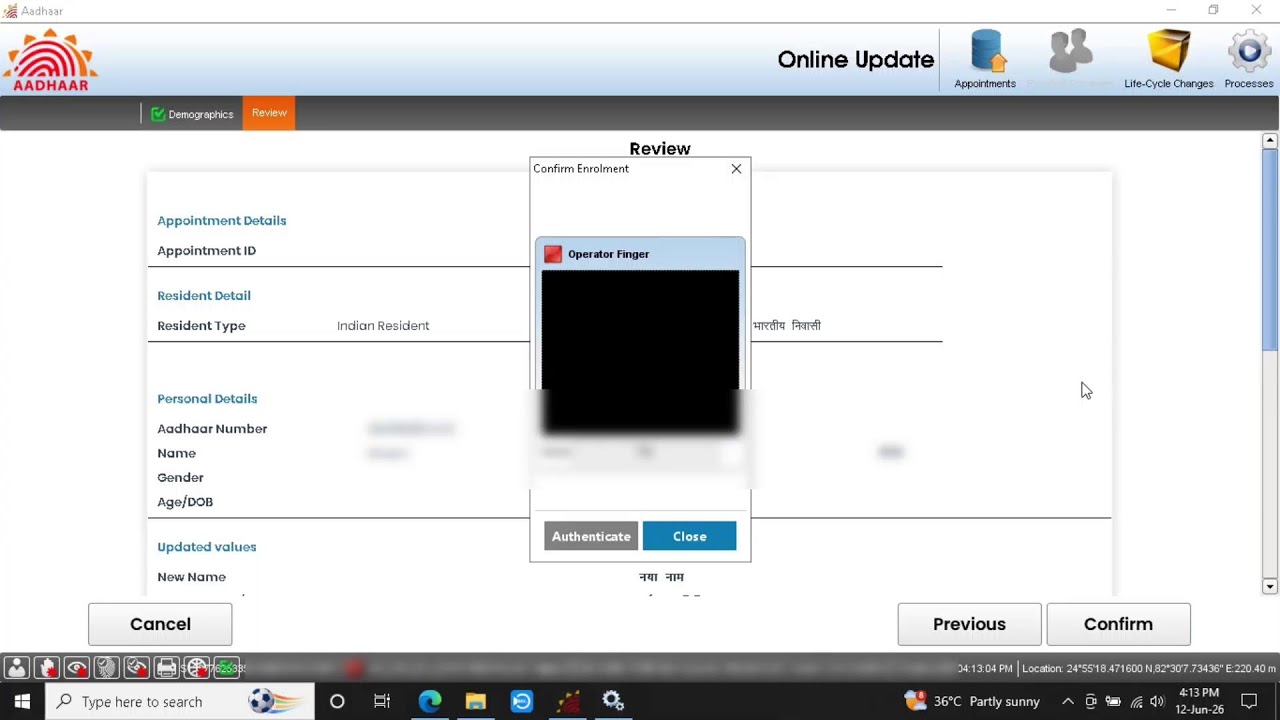The width and height of the screenshot is (1280, 720).
Task: Open Microsoft Edge from taskbar
Action: pos(430,701)
